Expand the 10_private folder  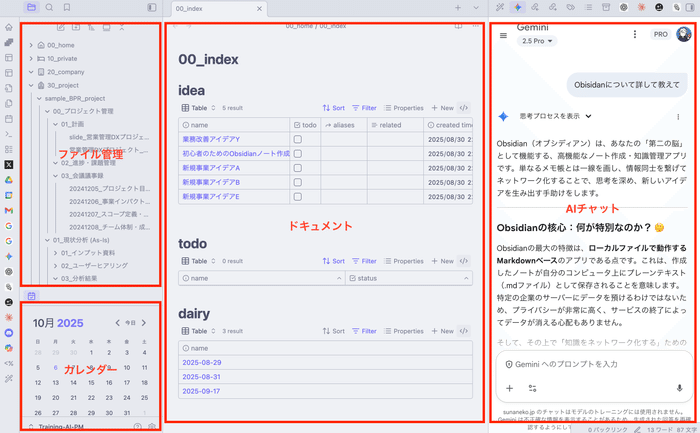pyautogui.click(x=31, y=58)
